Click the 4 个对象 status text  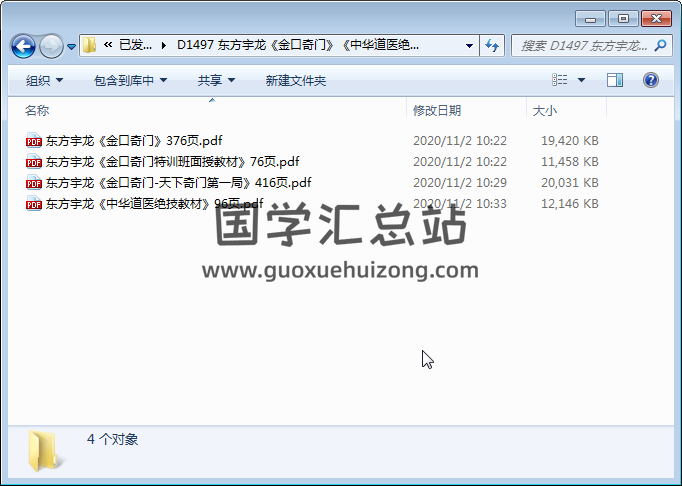pos(113,439)
